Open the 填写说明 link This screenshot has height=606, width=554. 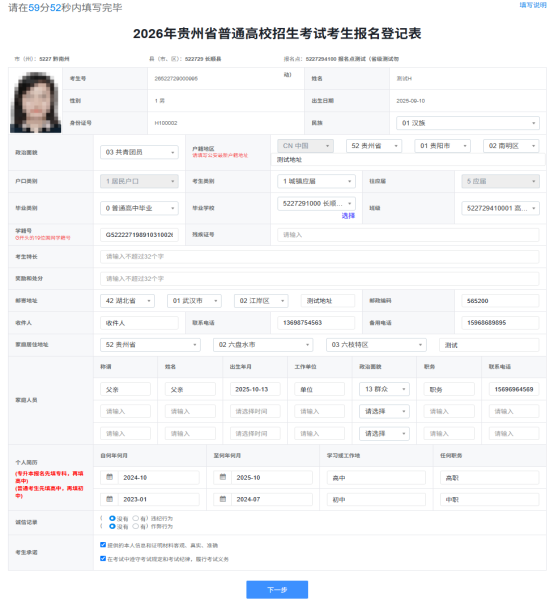(533, 5)
